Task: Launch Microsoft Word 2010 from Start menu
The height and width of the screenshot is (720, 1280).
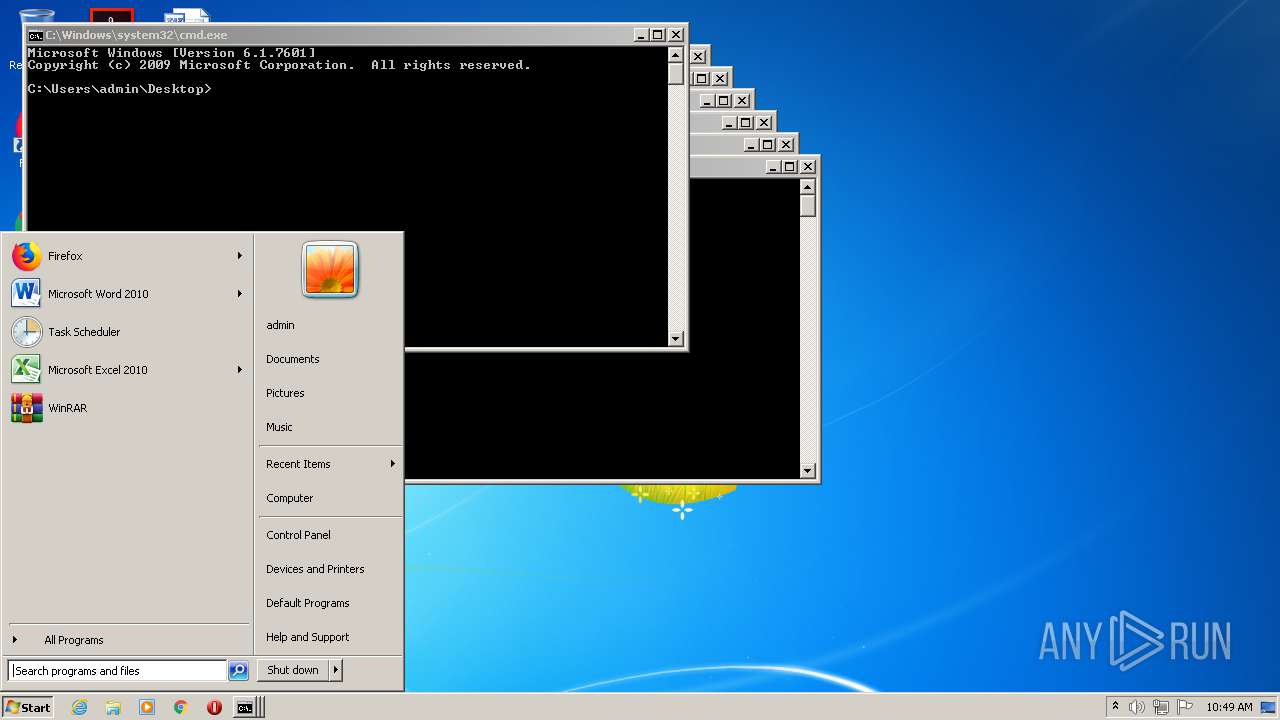Action: coord(128,294)
